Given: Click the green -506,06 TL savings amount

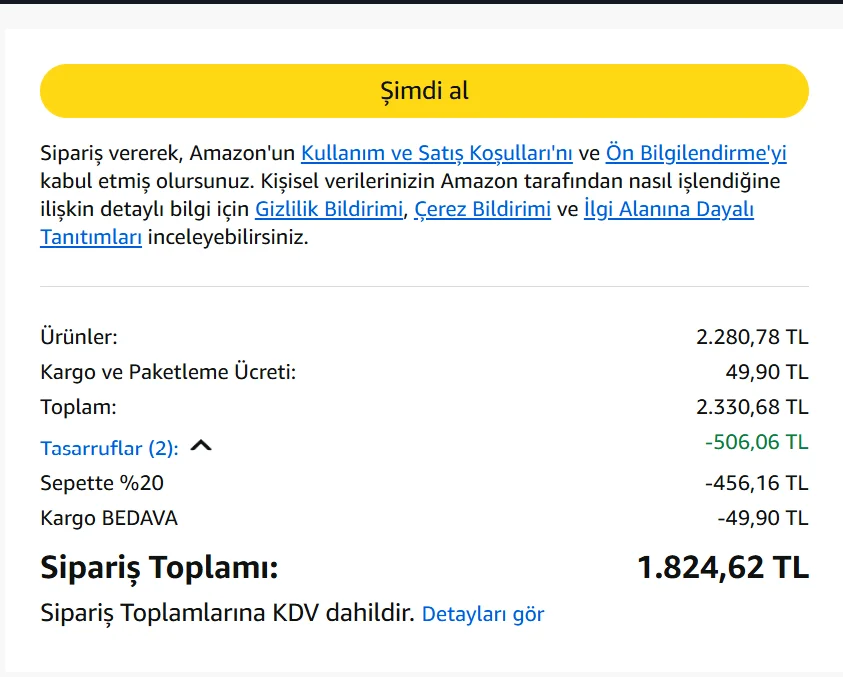Looking at the screenshot, I should (x=756, y=442).
